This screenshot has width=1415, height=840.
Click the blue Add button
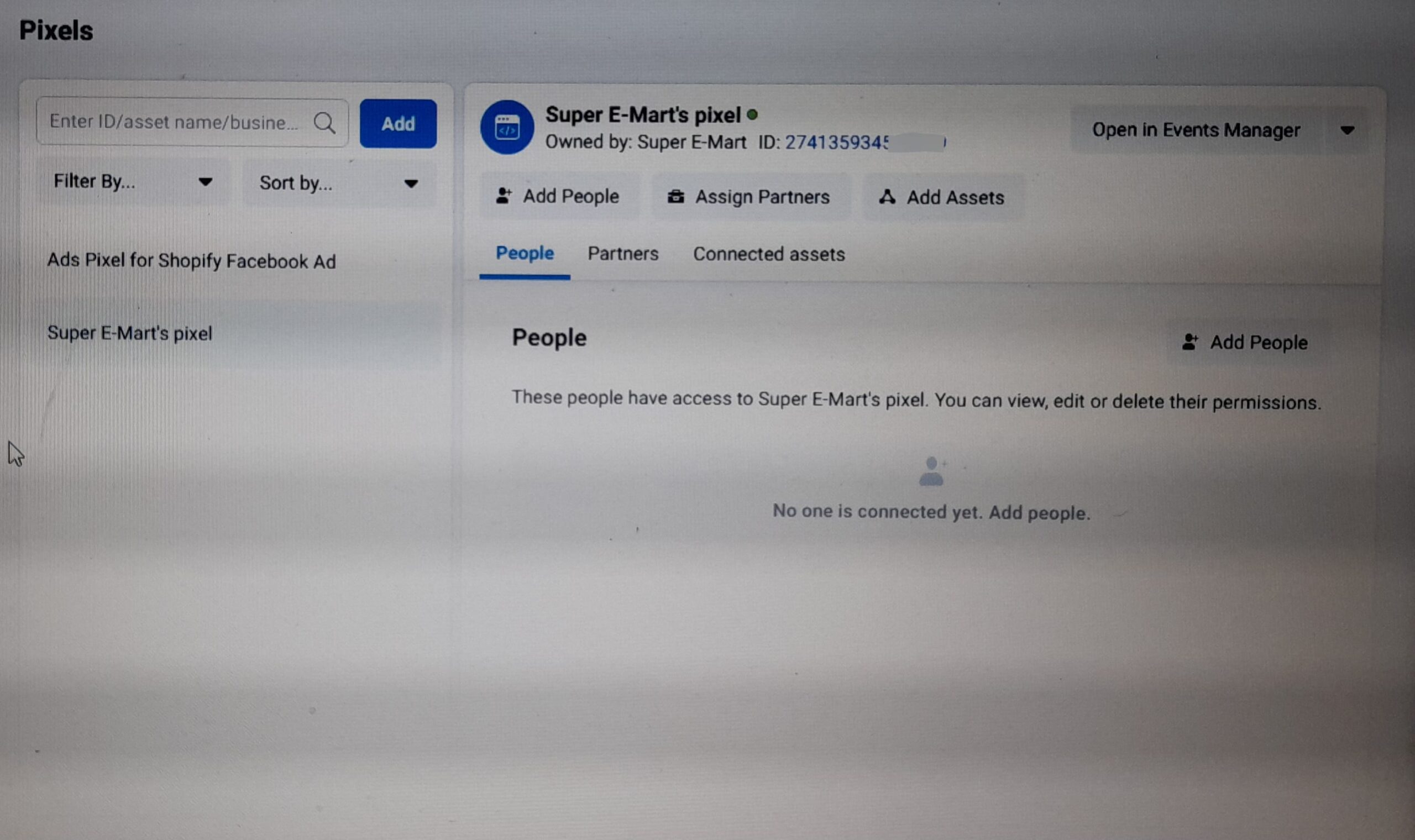click(x=397, y=122)
